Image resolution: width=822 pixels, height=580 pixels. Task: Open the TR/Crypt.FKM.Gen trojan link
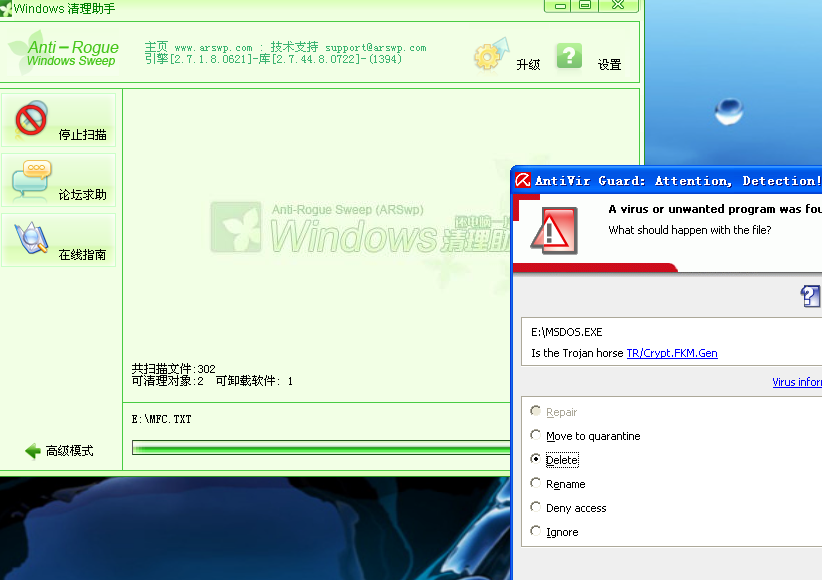[672, 353]
